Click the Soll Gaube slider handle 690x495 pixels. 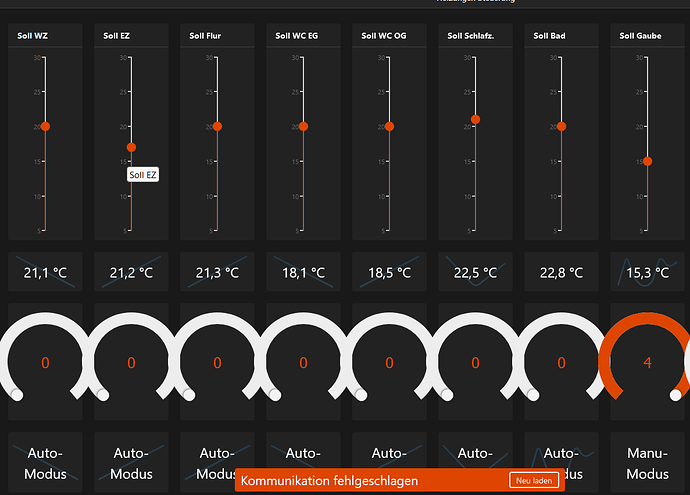(647, 161)
